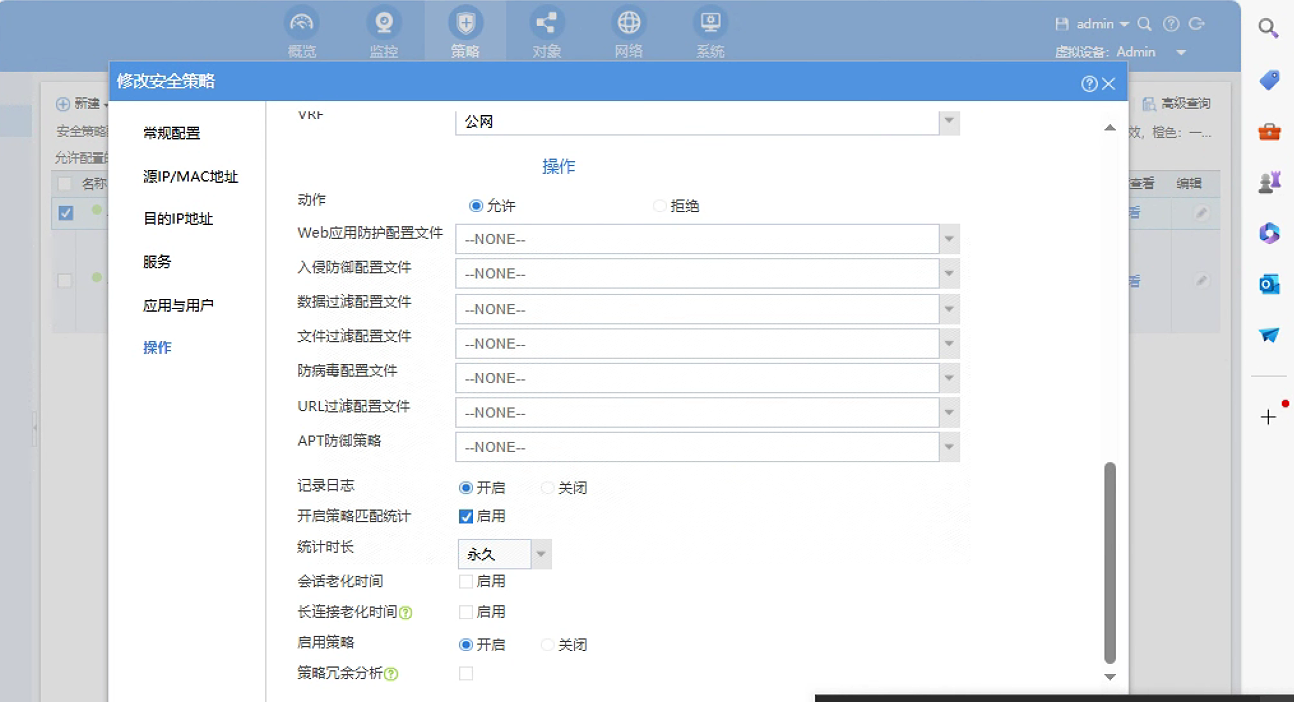Open the 网络 network globe icon
The width and height of the screenshot is (1294, 702).
(x=629, y=23)
